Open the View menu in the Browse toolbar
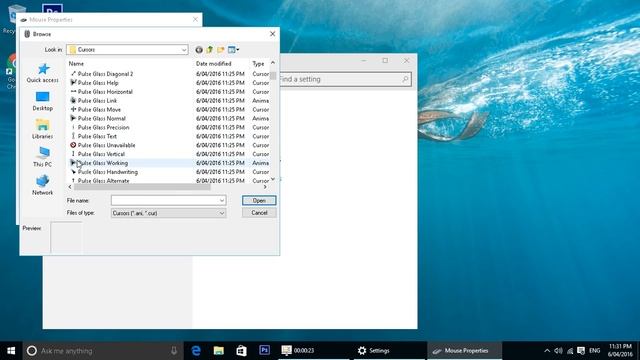Screen dimensions: 640x360 234,50
